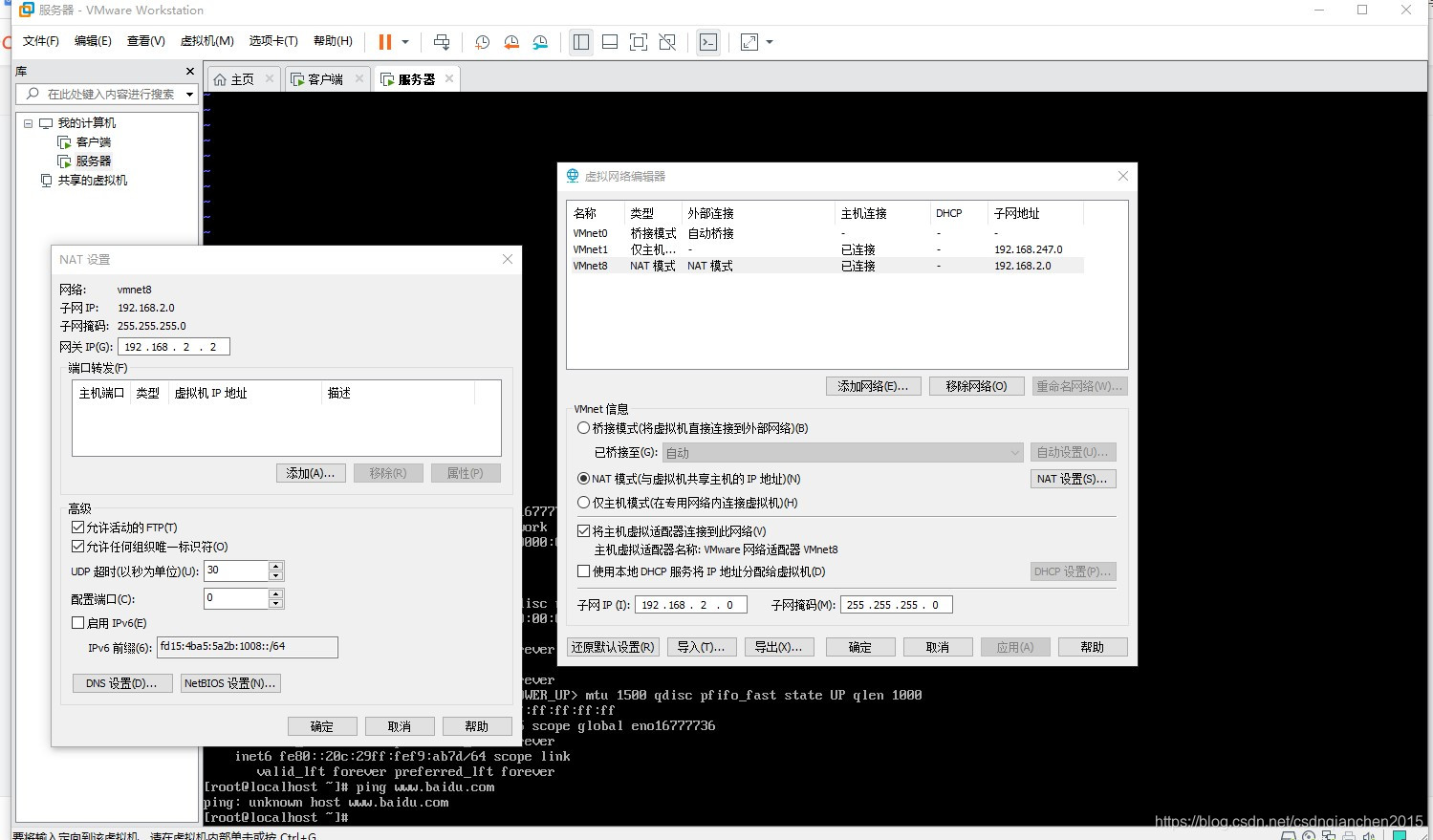Click 移除网络(O) button
The image size is (1433, 840).
click(977, 386)
